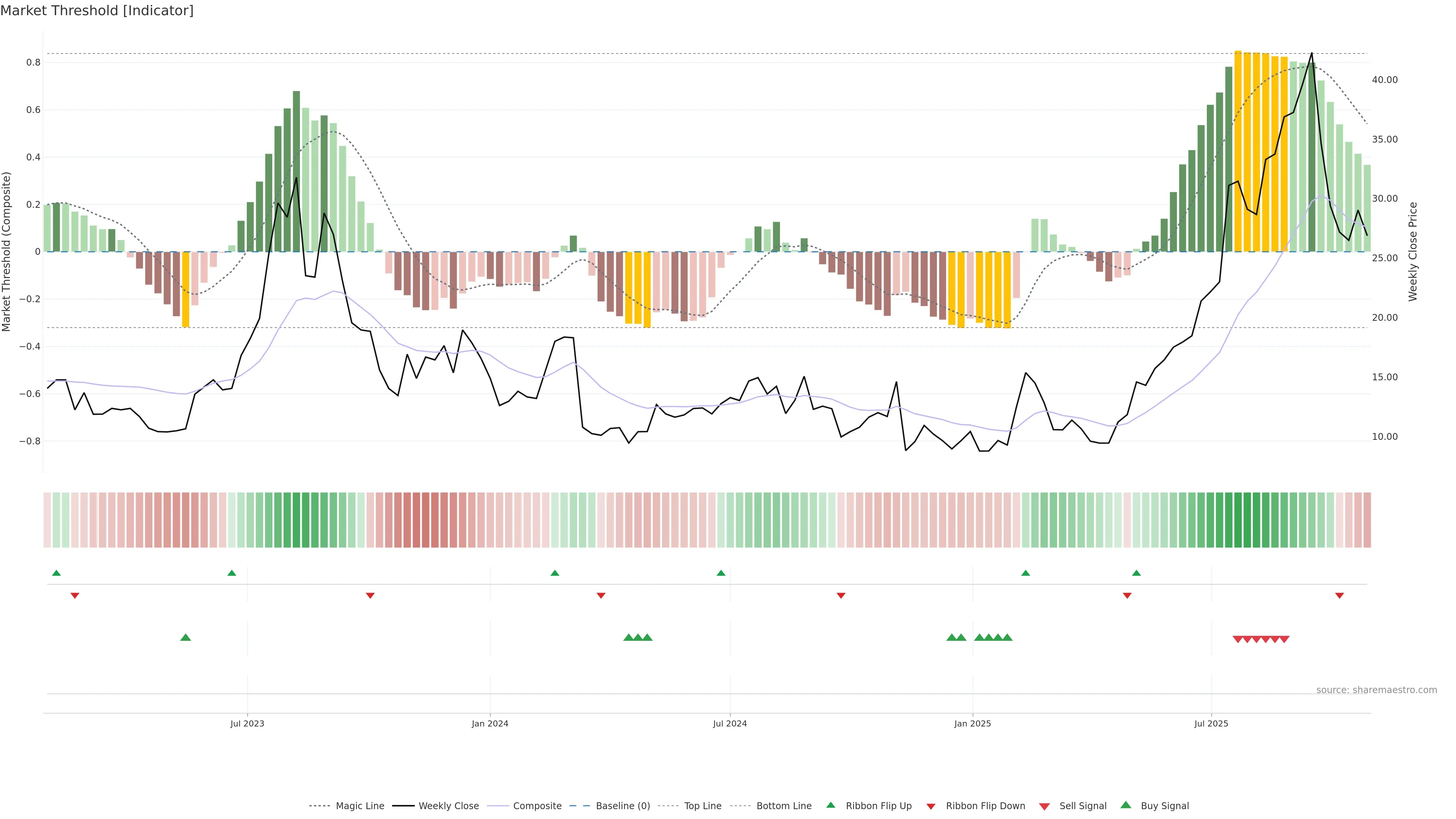The width and height of the screenshot is (1456, 819).
Task: Click the Jan 2025 x-axis label
Action: 972,723
